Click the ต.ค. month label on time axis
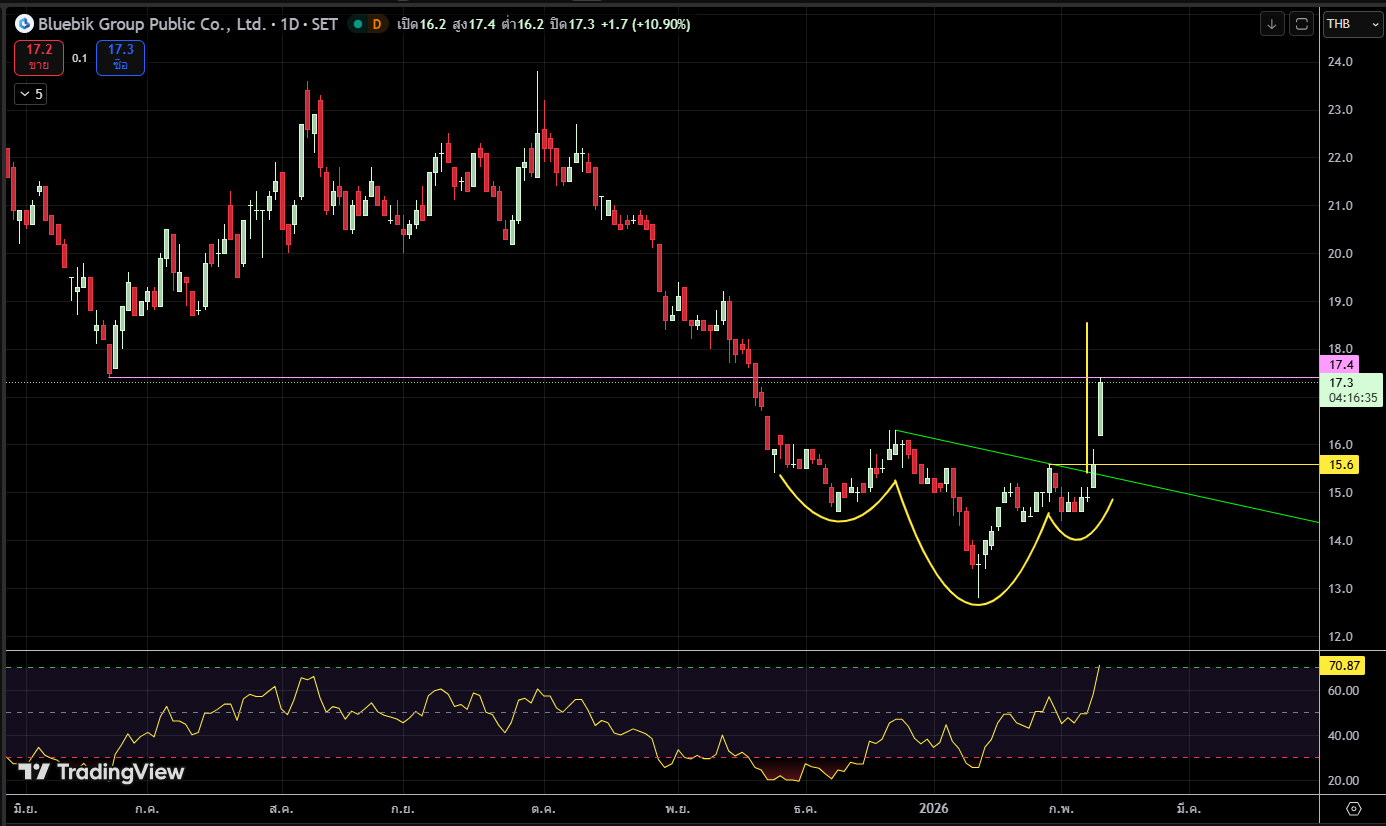The width and height of the screenshot is (1386, 826). tap(543, 807)
